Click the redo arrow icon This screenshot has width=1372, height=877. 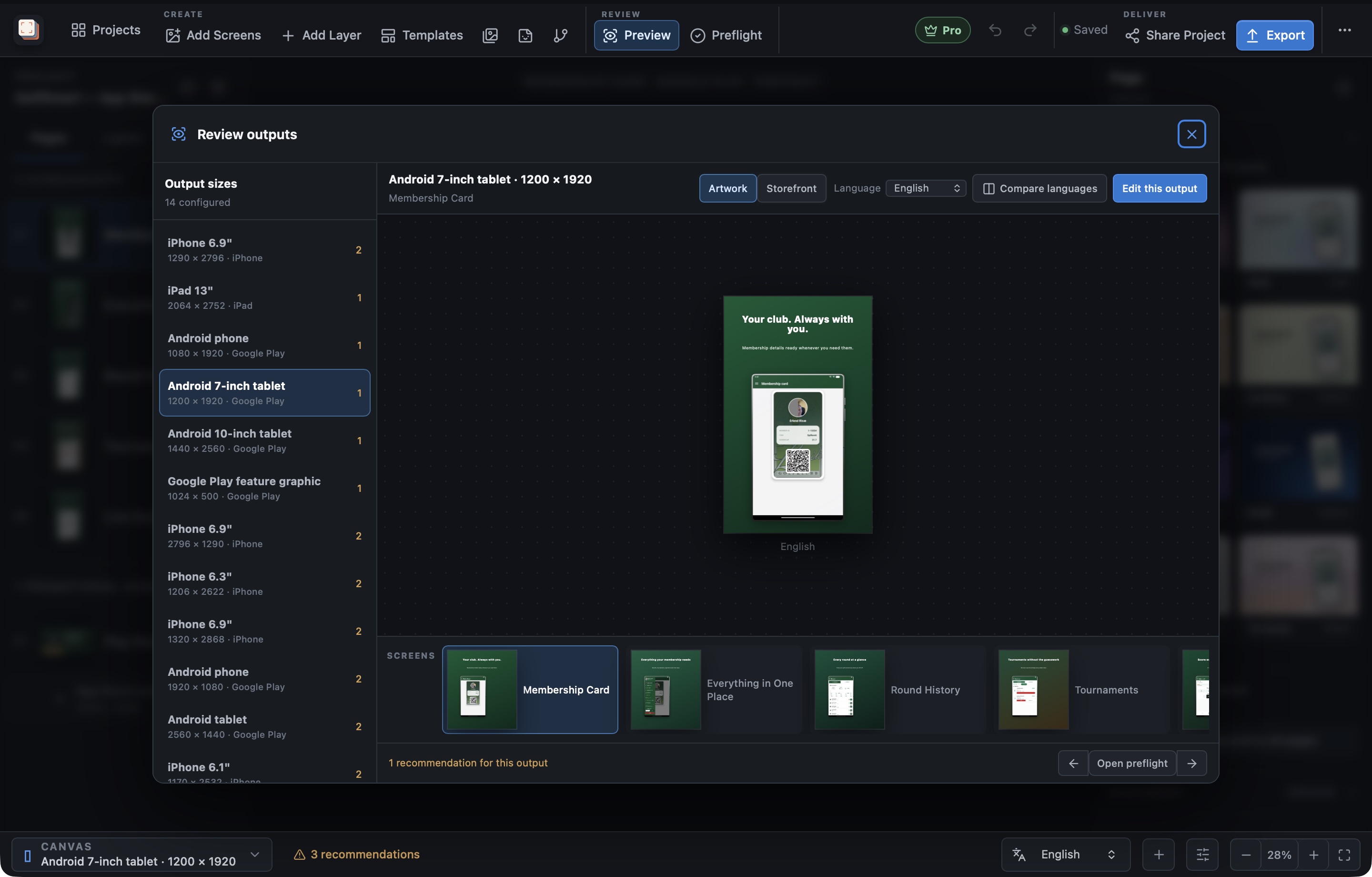1030,30
